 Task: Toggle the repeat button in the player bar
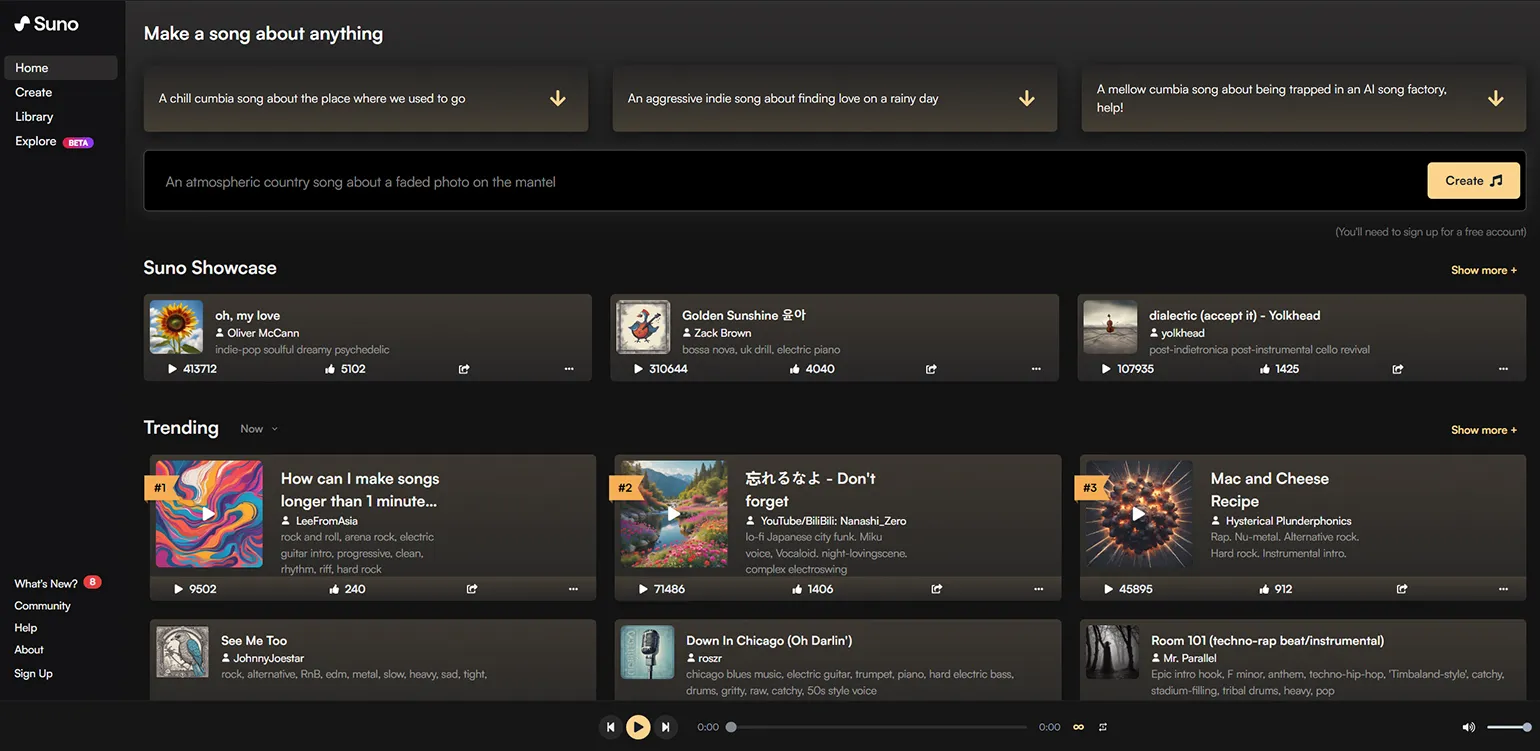tap(1103, 727)
